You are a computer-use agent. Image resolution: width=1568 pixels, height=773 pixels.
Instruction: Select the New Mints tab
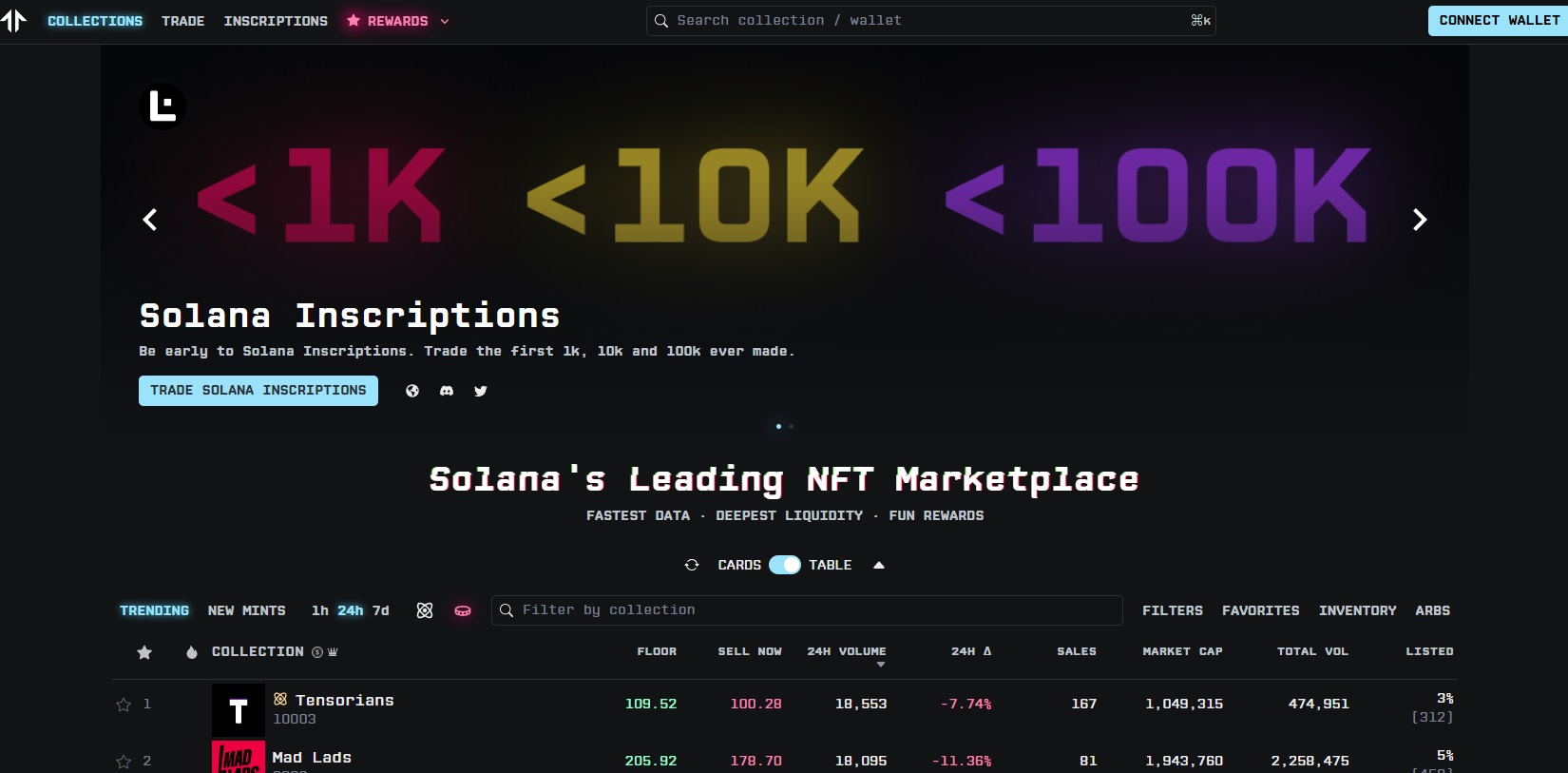[x=247, y=610]
